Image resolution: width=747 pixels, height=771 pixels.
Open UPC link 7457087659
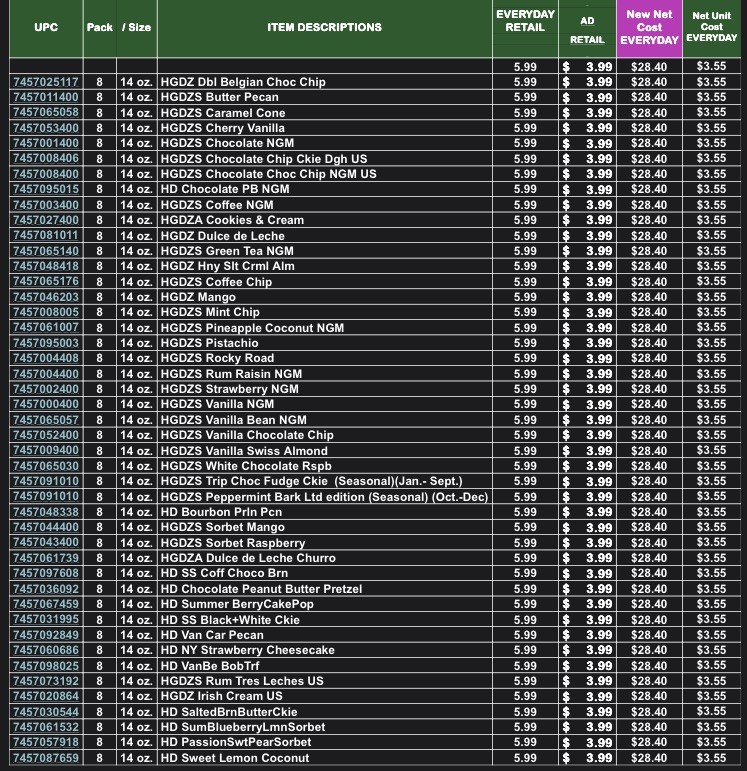pyautogui.click(x=45, y=758)
